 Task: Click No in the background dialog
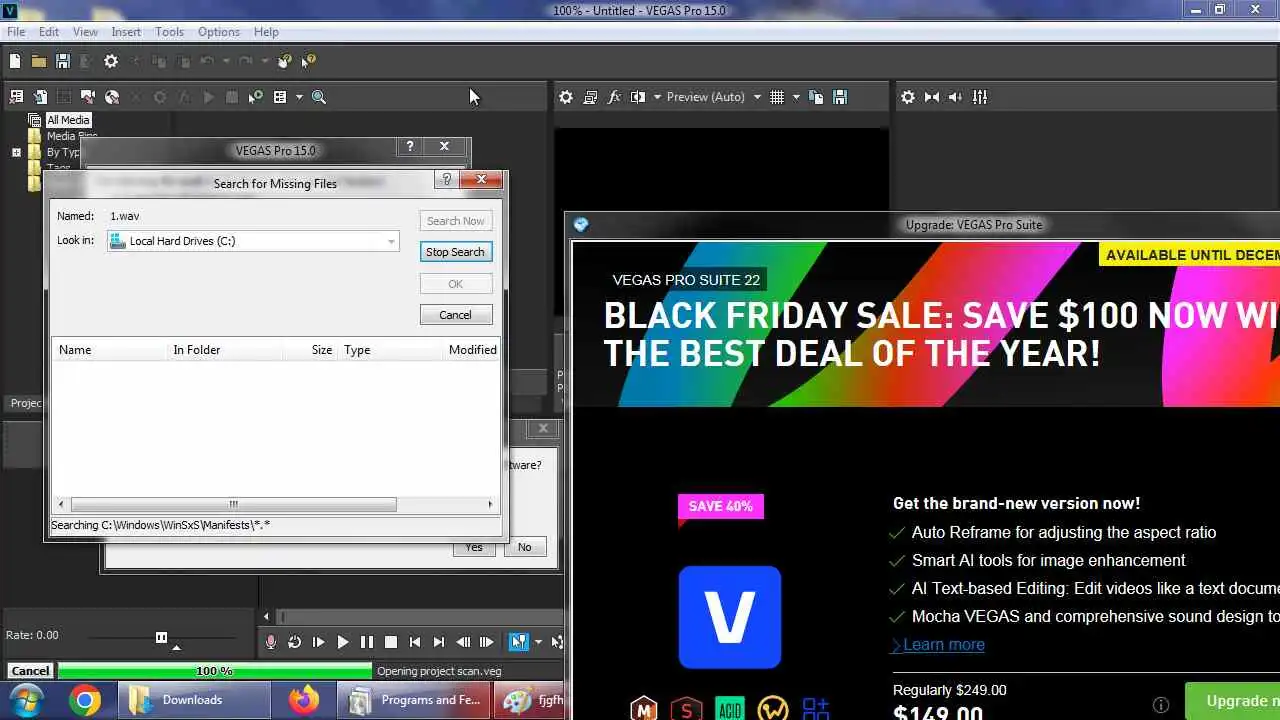tap(524, 547)
